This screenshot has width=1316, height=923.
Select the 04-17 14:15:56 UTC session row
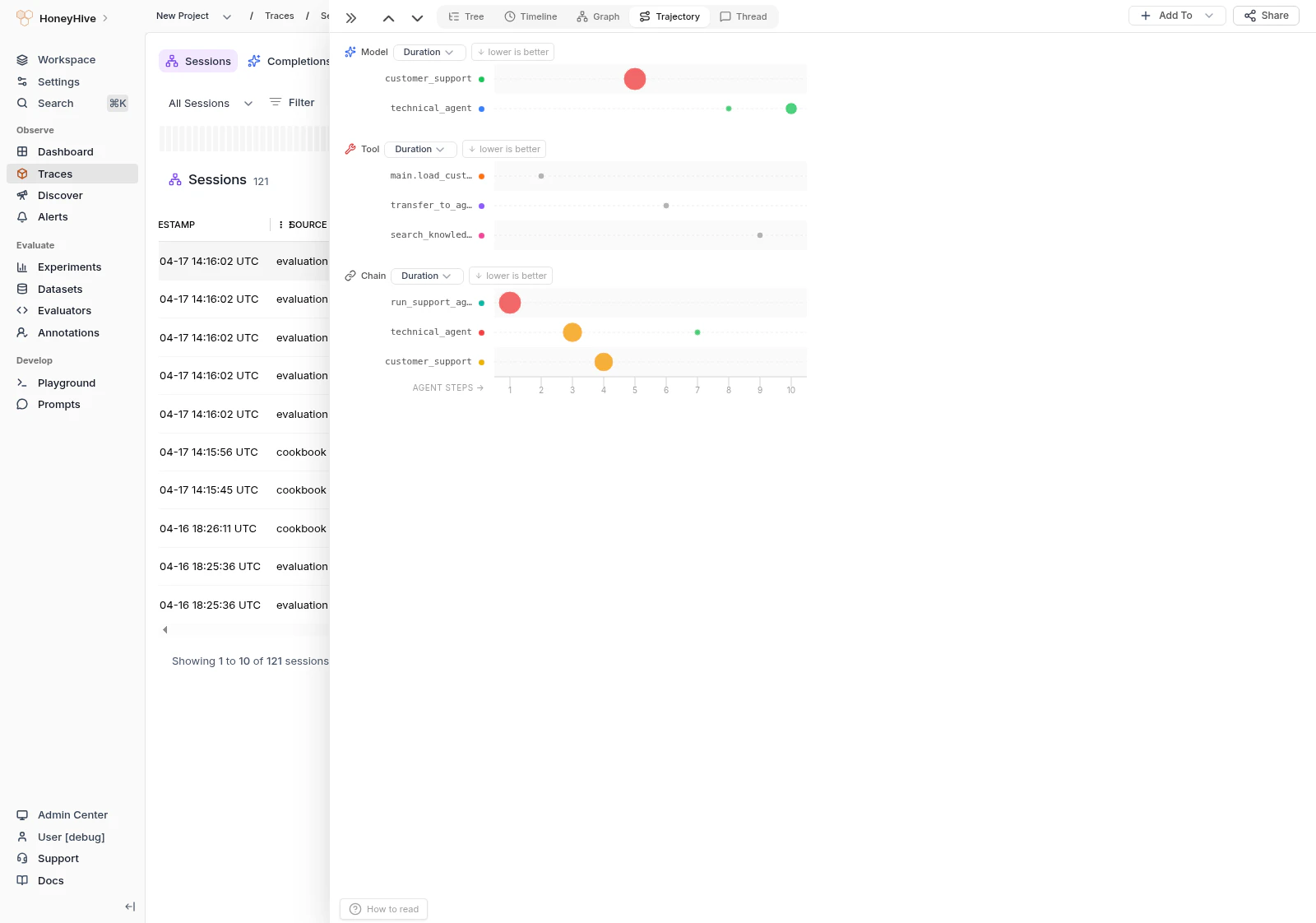click(x=243, y=452)
